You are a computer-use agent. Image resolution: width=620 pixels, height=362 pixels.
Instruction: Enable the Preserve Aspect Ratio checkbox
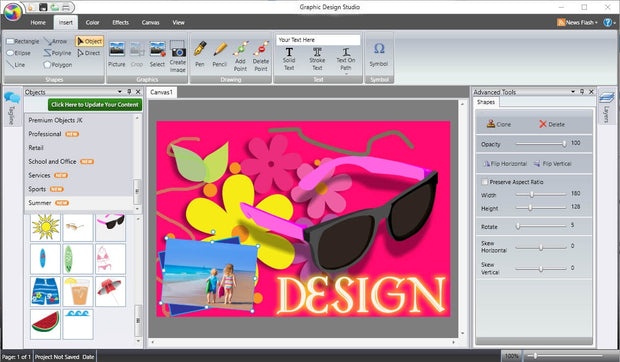pyautogui.click(x=484, y=182)
